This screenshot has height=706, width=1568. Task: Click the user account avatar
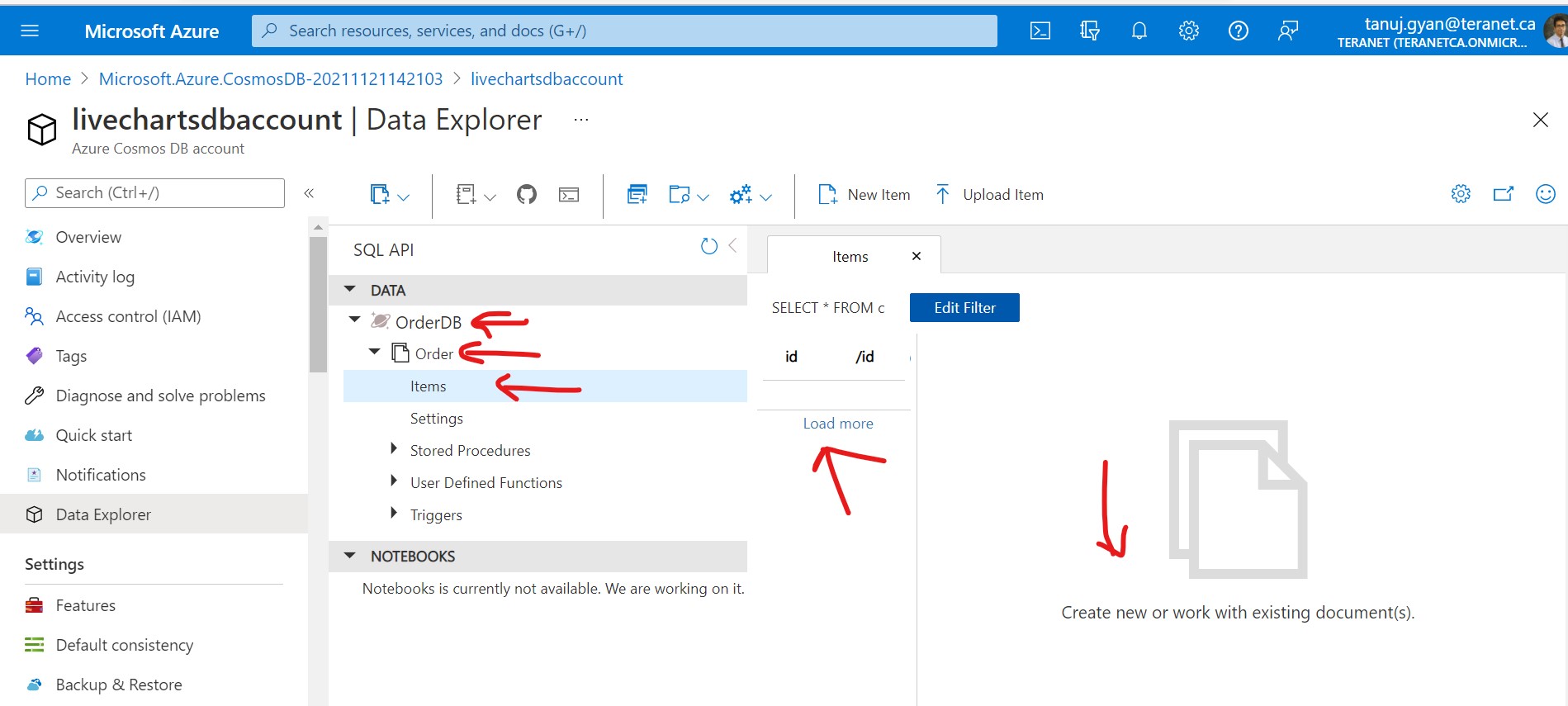point(1556,31)
